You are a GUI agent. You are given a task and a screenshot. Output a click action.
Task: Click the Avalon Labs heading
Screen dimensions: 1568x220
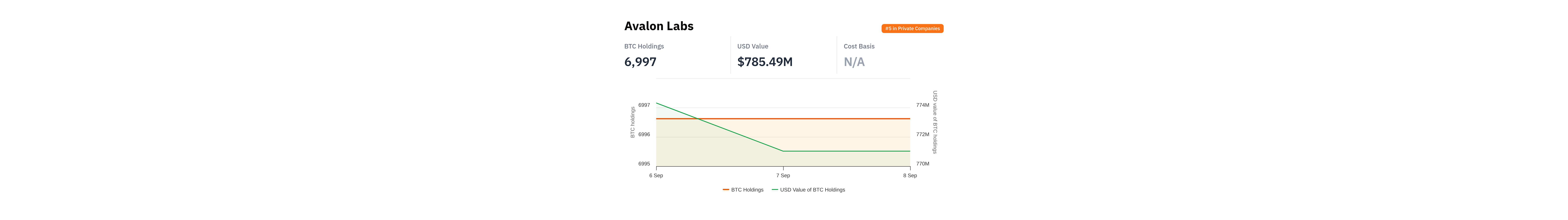click(659, 26)
